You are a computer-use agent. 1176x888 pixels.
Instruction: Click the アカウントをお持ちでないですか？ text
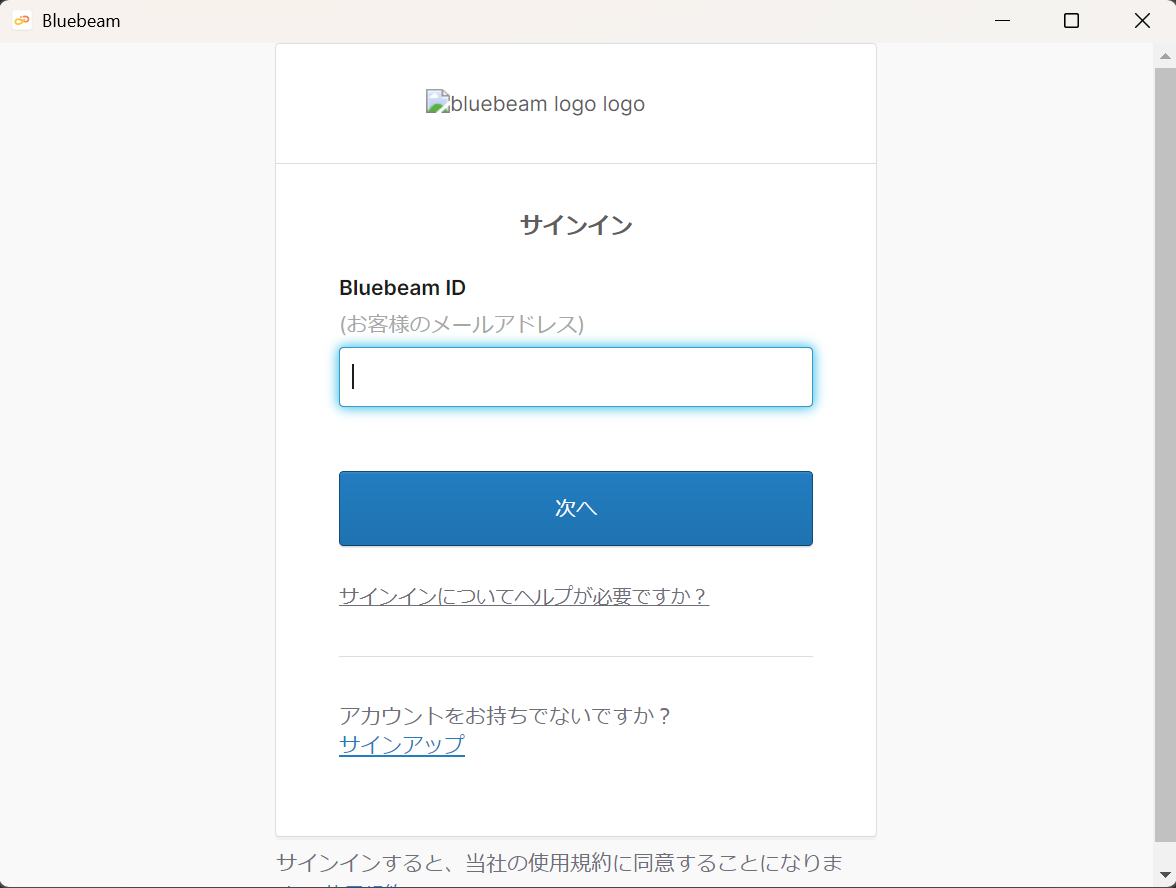tap(506, 716)
